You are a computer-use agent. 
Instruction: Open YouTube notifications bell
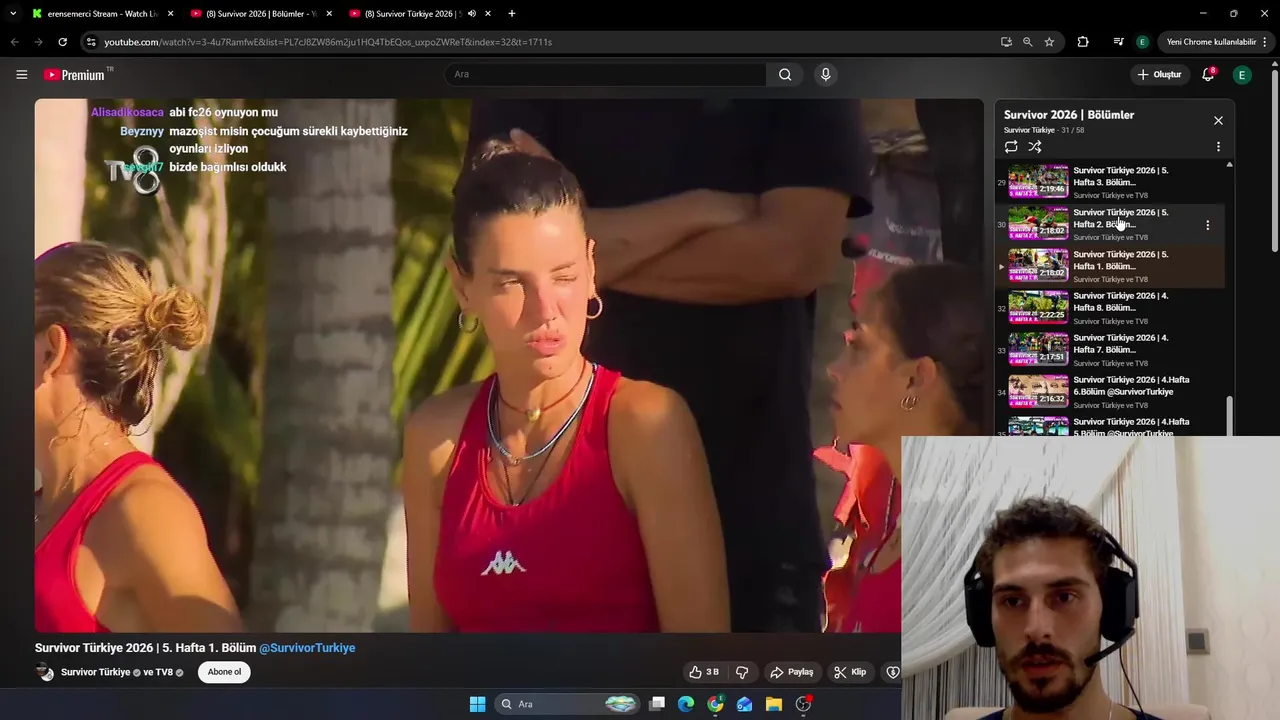(x=1208, y=74)
